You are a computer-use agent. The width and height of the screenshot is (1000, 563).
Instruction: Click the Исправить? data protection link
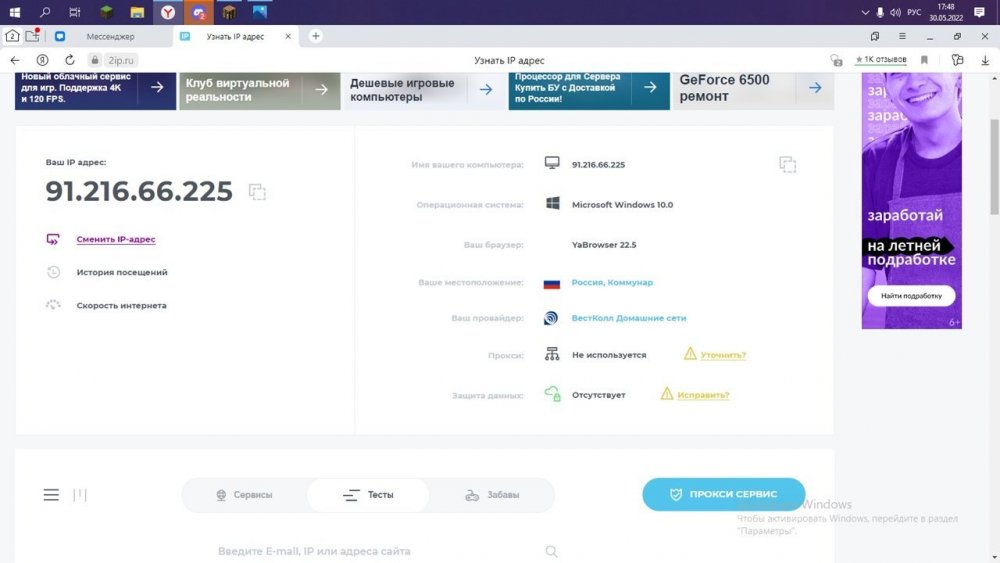pos(703,395)
